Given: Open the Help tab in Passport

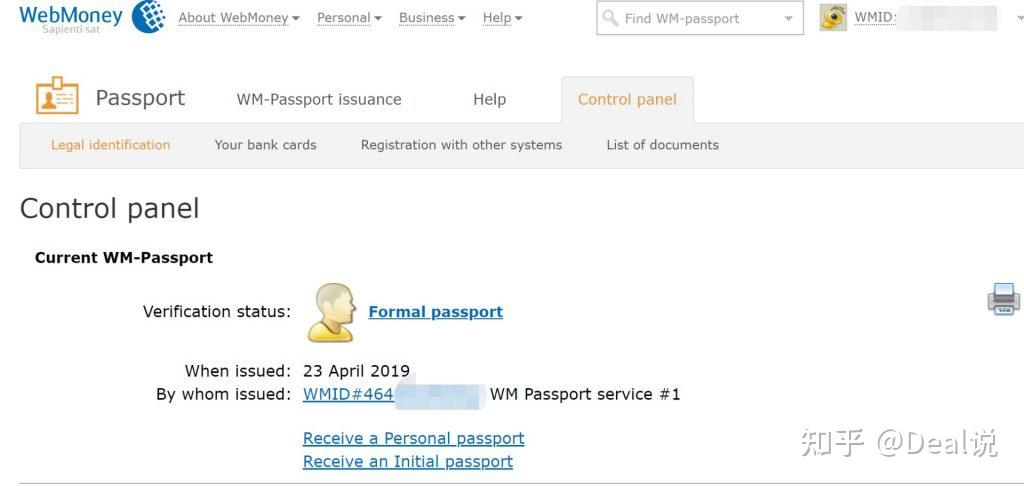Looking at the screenshot, I should [x=489, y=99].
